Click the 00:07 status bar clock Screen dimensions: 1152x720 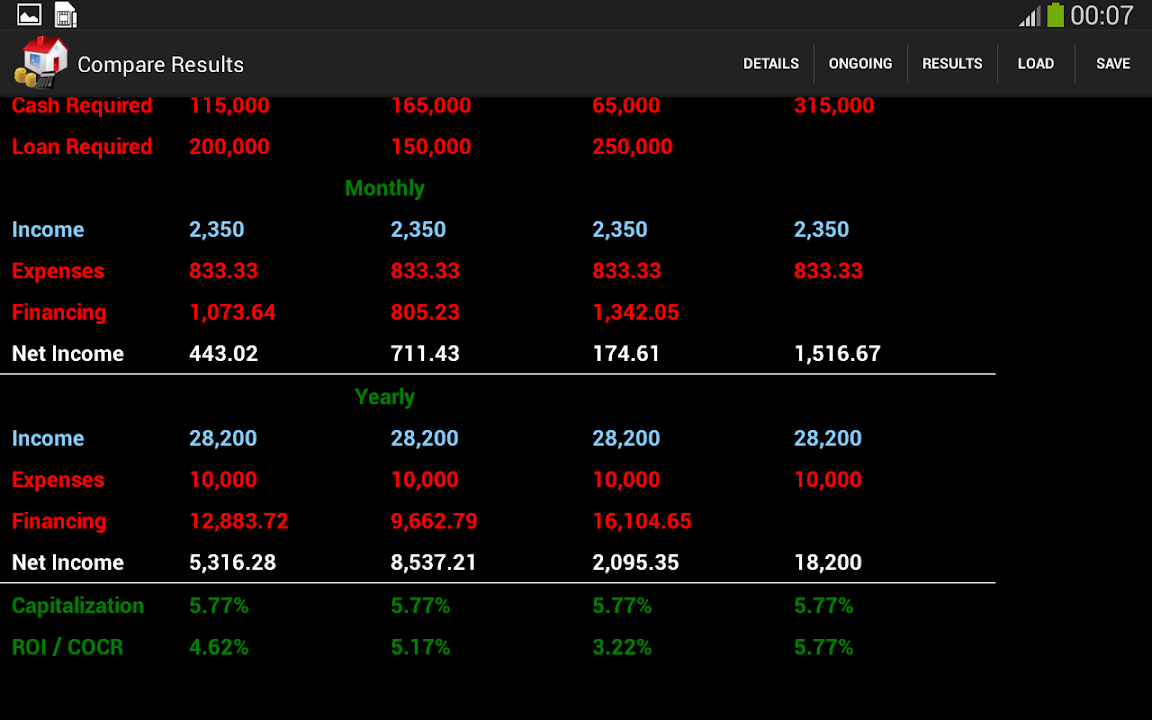click(x=1102, y=15)
